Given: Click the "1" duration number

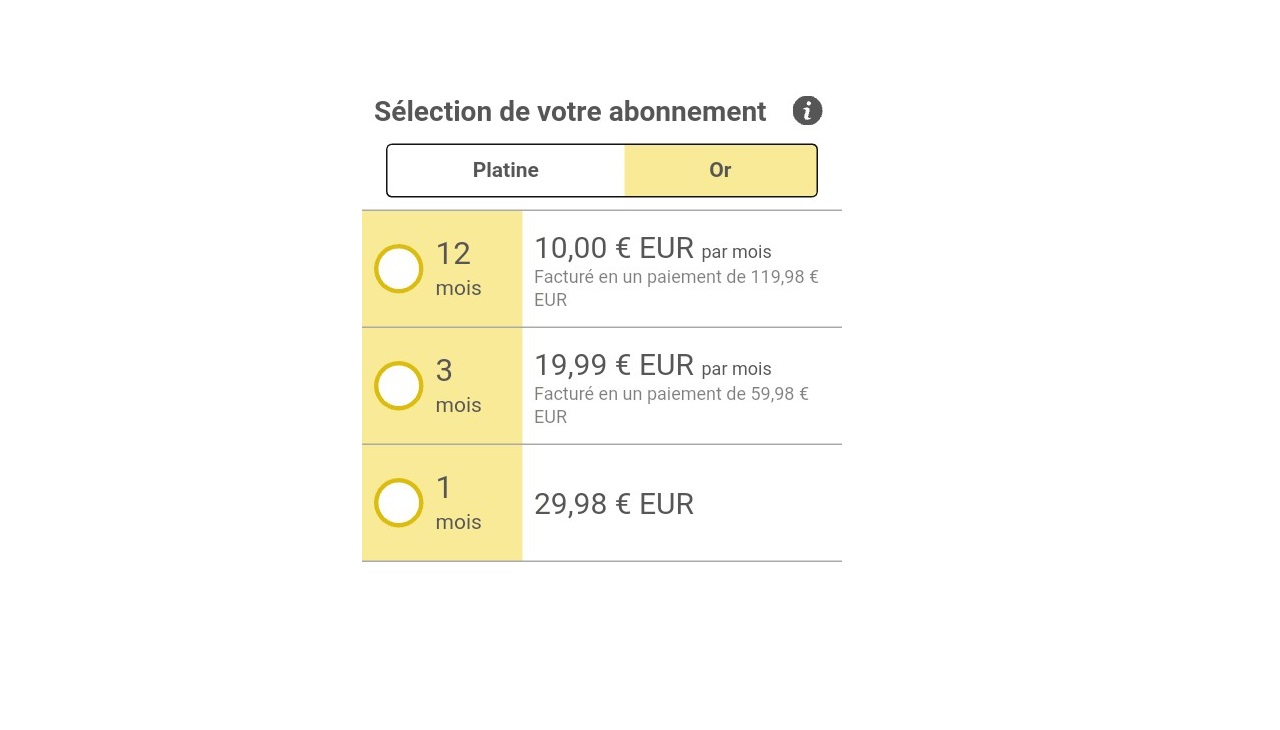Looking at the screenshot, I should [444, 488].
